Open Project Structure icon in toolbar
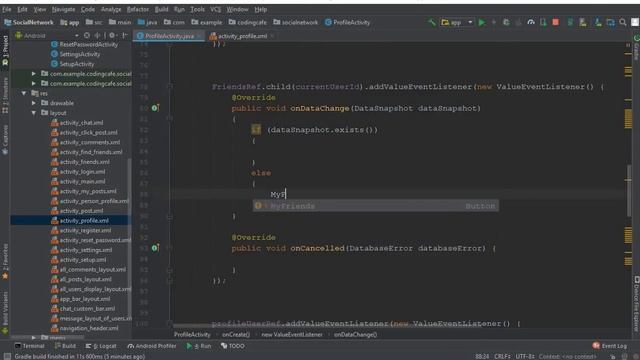The width and height of the screenshot is (640, 360). (611, 22)
